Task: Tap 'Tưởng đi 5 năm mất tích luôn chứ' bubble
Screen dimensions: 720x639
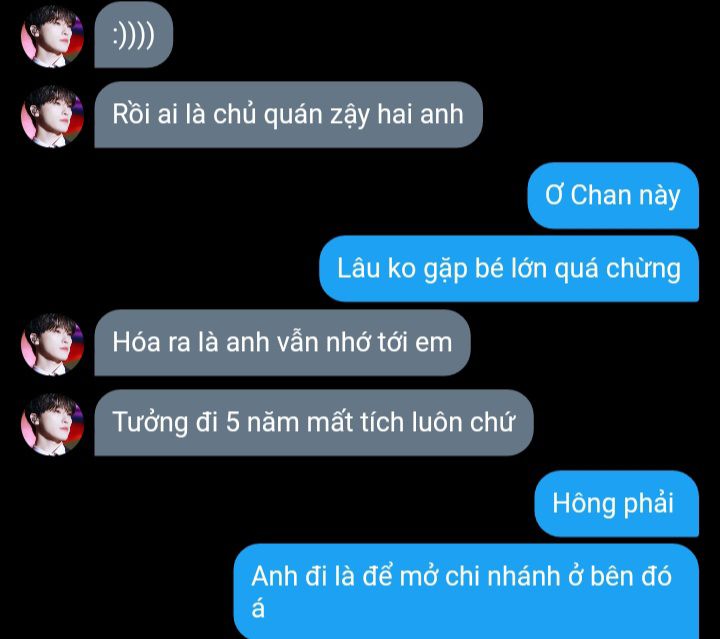Action: (x=314, y=422)
